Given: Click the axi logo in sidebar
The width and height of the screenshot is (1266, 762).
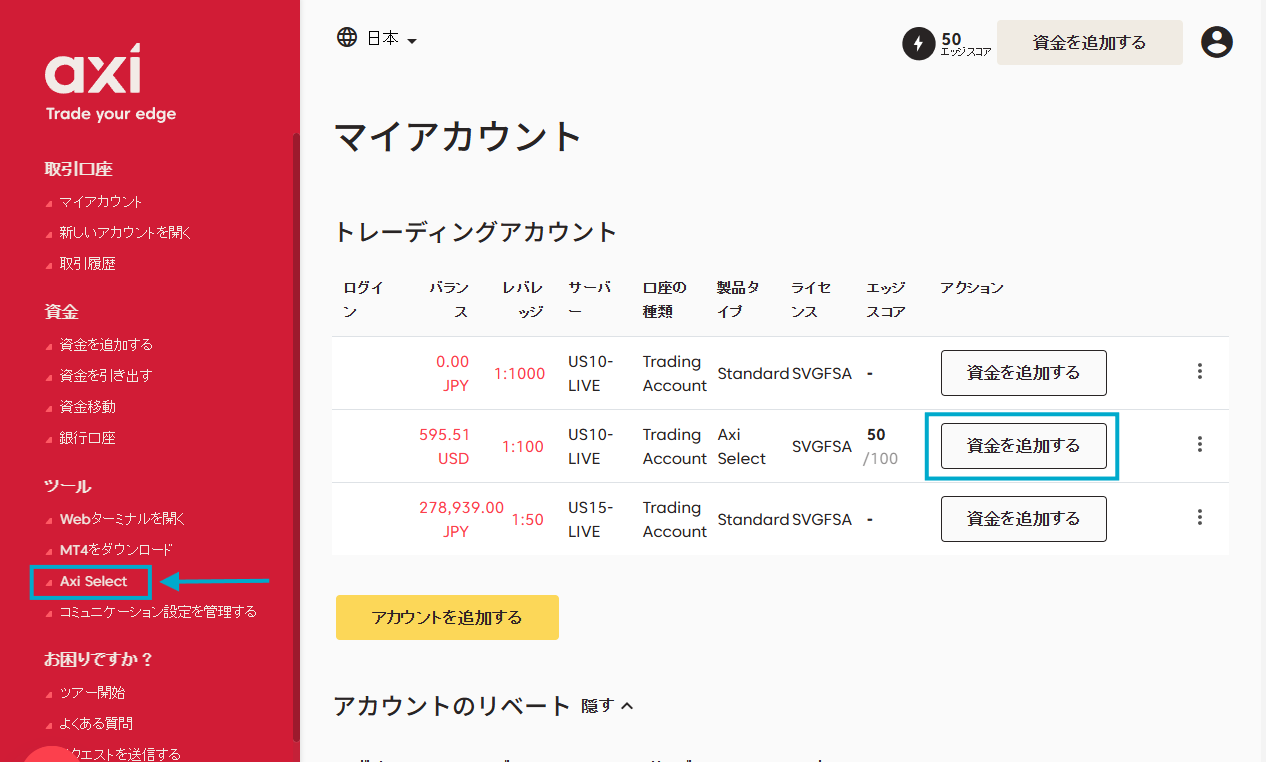Looking at the screenshot, I should pos(92,70).
